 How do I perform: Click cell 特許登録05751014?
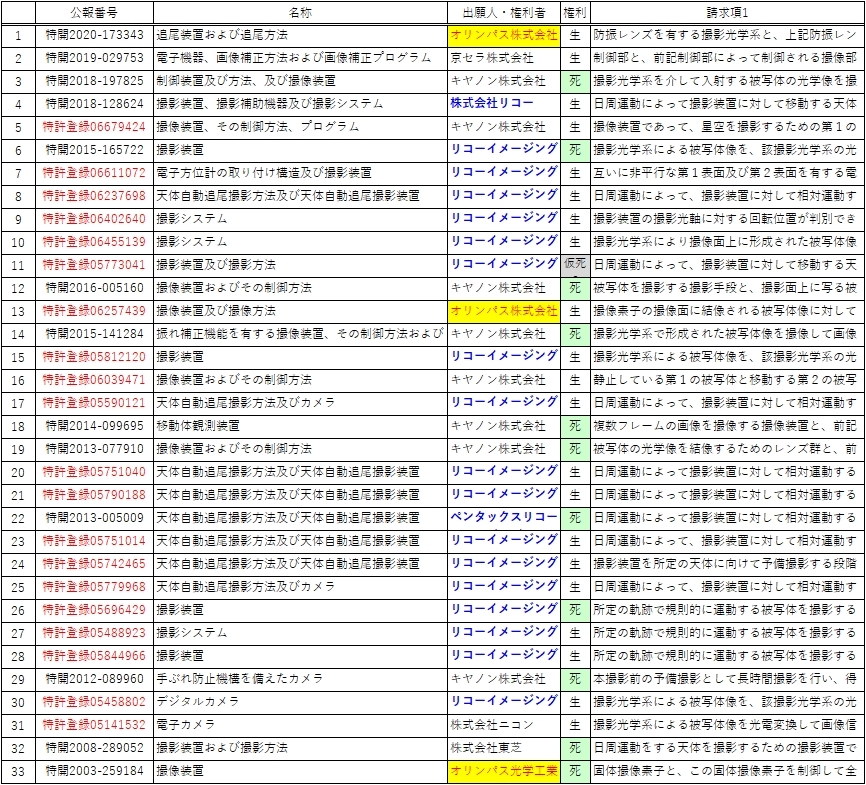click(x=94, y=541)
